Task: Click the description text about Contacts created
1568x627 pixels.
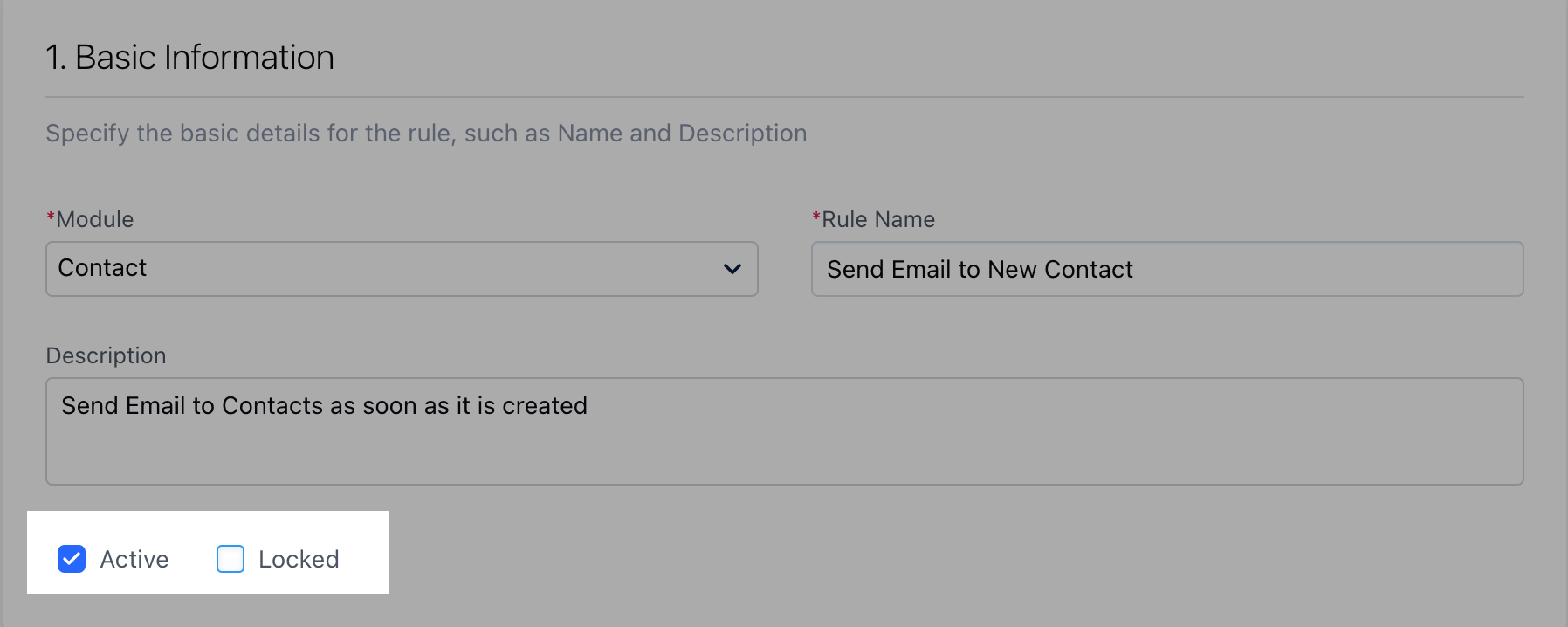Action: (324, 405)
